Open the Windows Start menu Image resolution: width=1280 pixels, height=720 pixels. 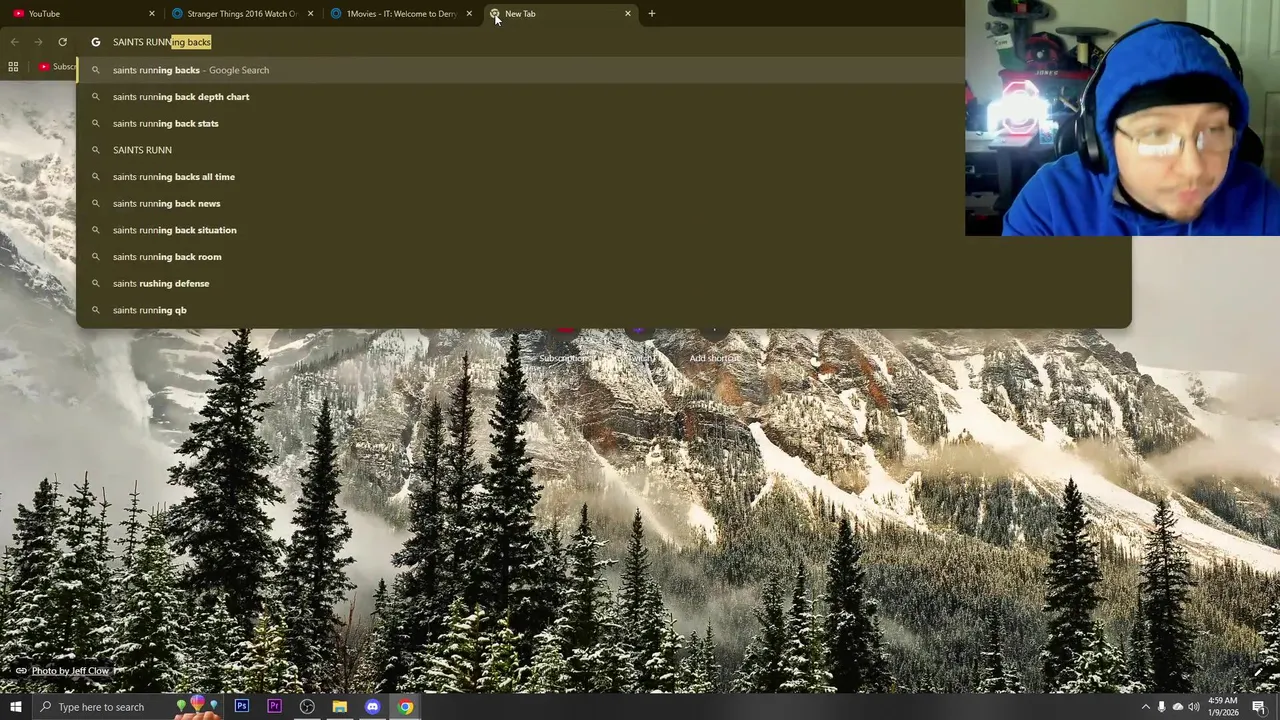pyautogui.click(x=15, y=707)
